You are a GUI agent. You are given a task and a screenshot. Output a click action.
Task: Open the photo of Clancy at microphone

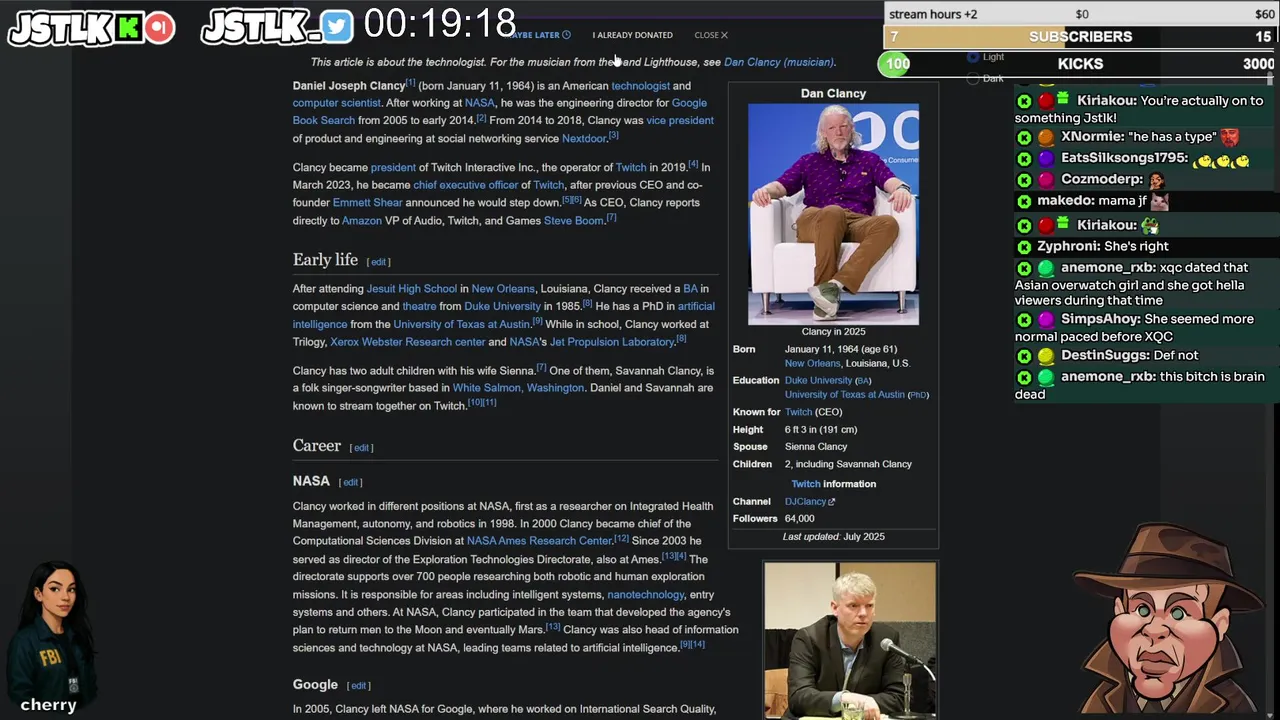coord(850,640)
